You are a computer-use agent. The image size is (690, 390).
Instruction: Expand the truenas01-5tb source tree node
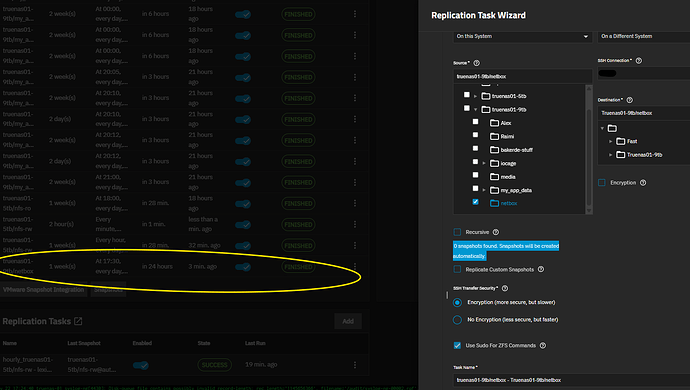[475, 96]
